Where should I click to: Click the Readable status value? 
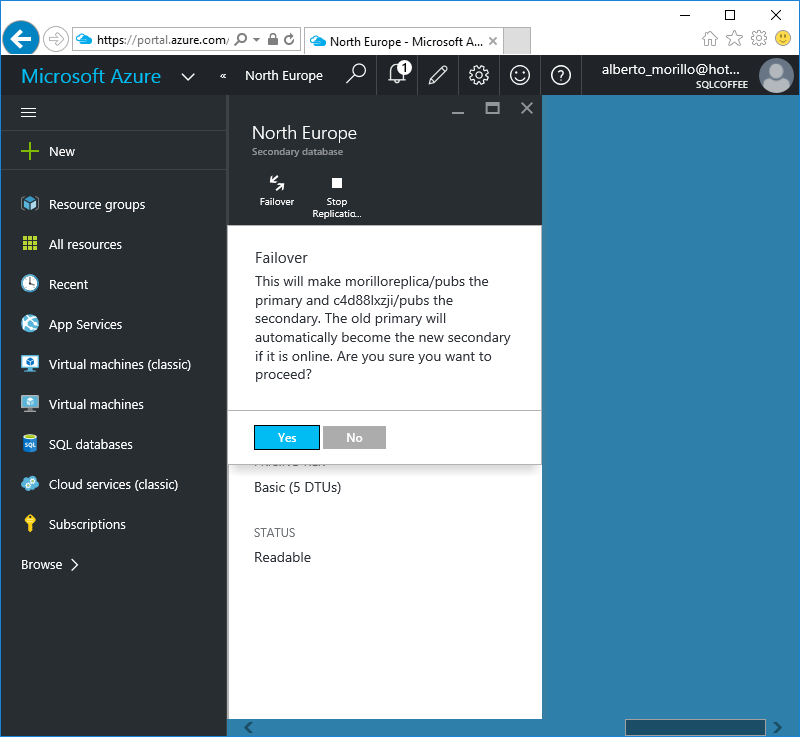coord(282,557)
